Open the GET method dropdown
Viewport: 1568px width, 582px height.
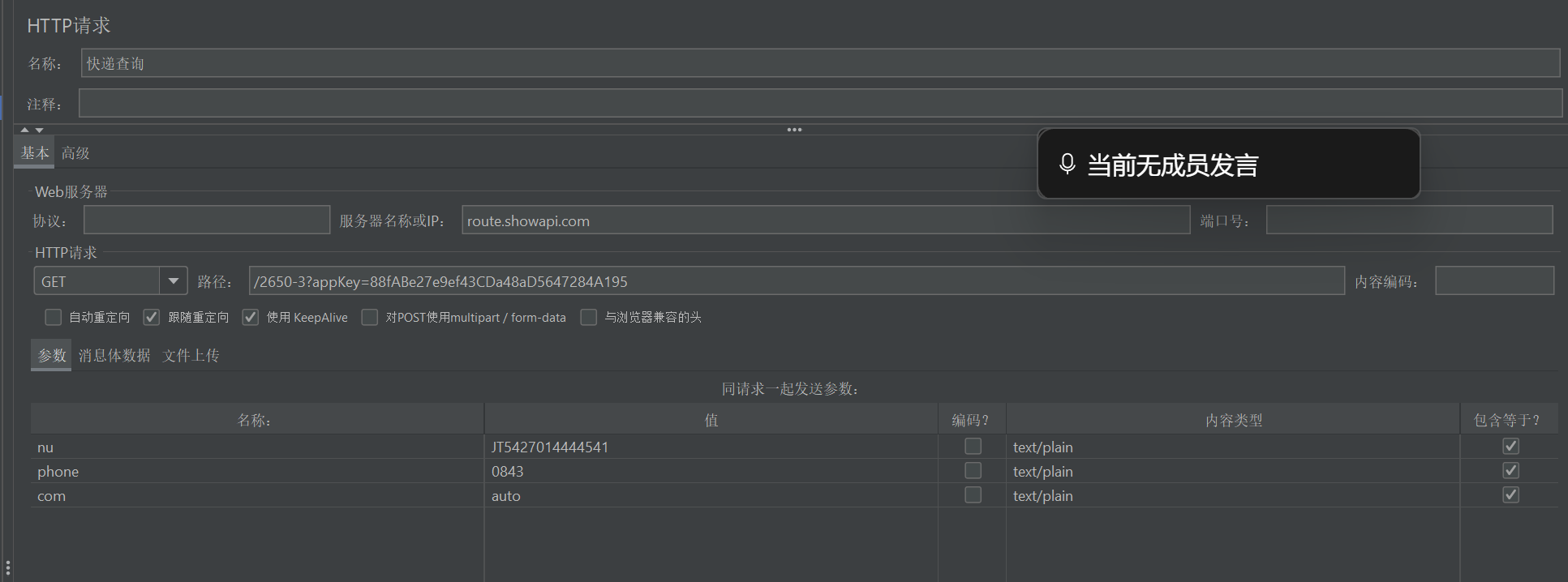[x=173, y=281]
